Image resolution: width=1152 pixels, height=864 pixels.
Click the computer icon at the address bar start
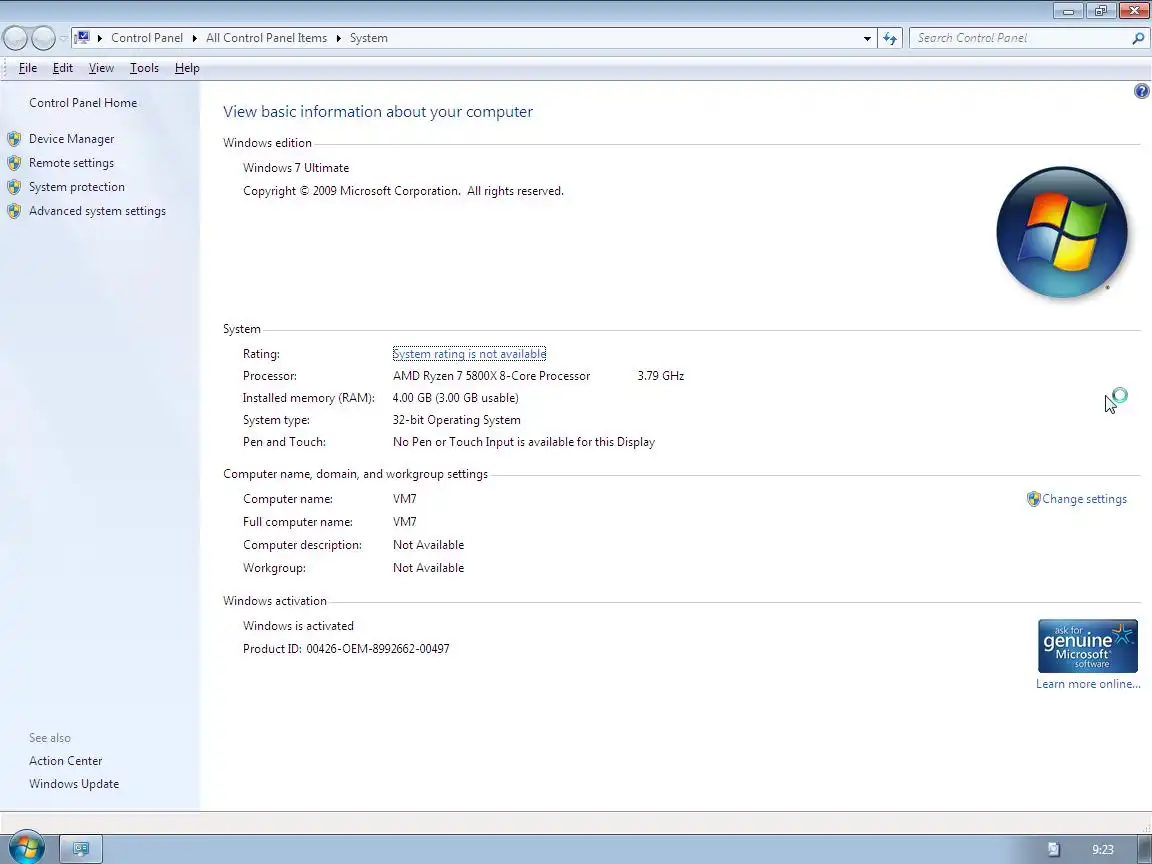coord(82,37)
